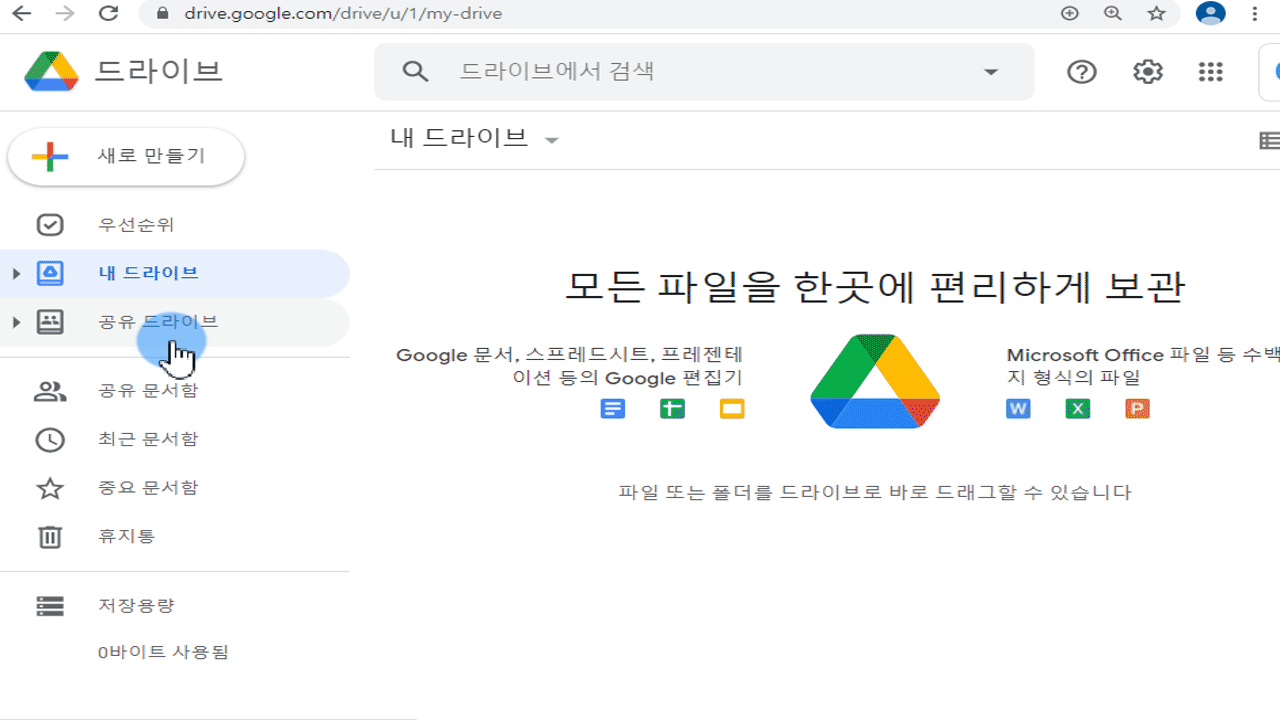Open 휴지통 in the sidebar
The image size is (1280, 720).
tap(175, 537)
